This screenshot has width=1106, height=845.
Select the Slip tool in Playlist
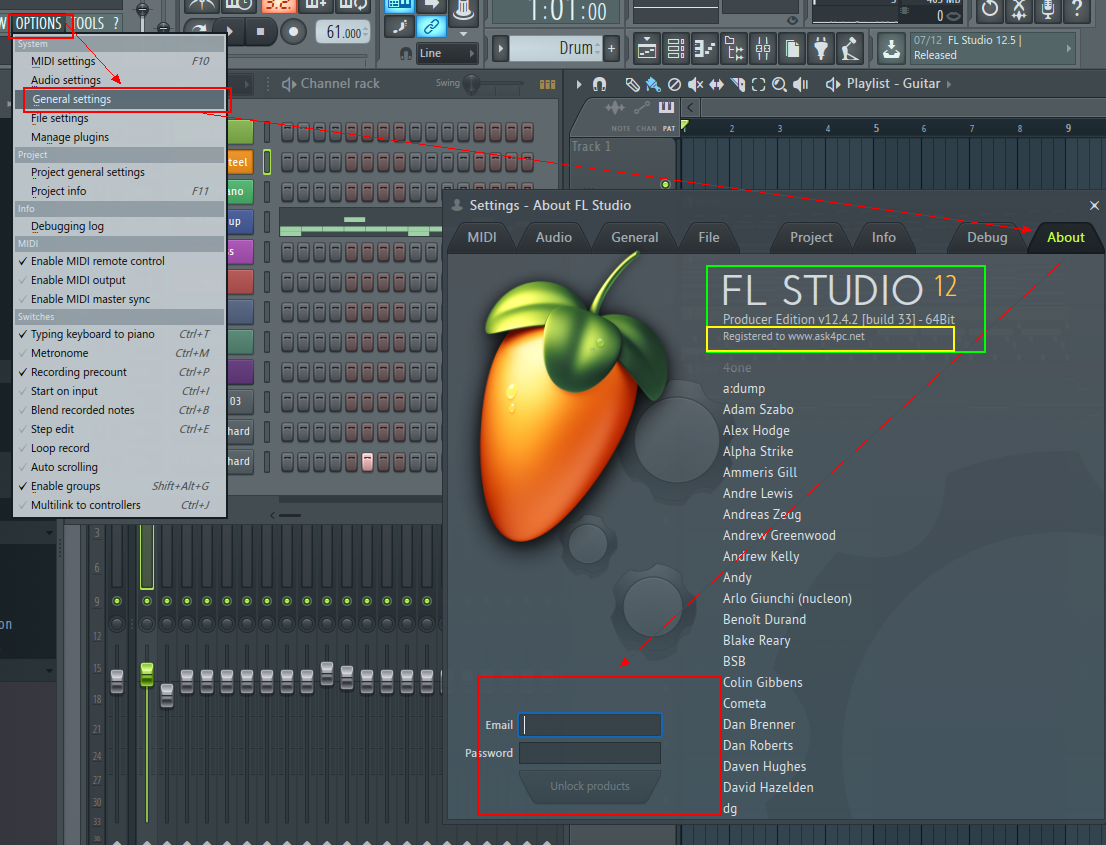click(717, 85)
